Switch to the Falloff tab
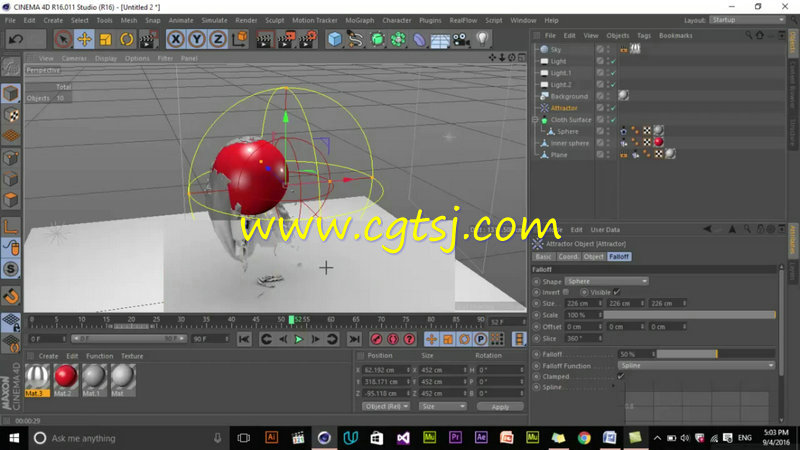 [x=619, y=257]
